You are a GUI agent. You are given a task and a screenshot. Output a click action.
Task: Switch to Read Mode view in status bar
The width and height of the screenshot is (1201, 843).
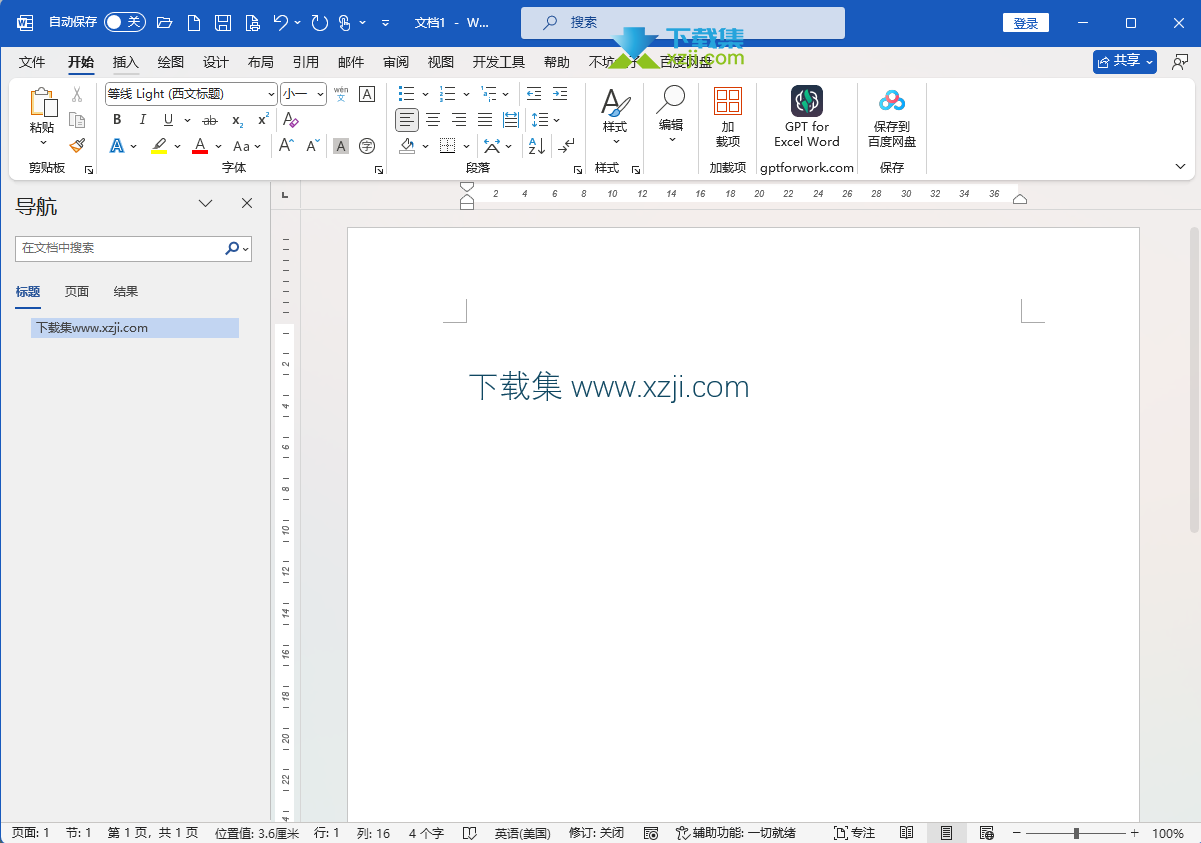906,833
